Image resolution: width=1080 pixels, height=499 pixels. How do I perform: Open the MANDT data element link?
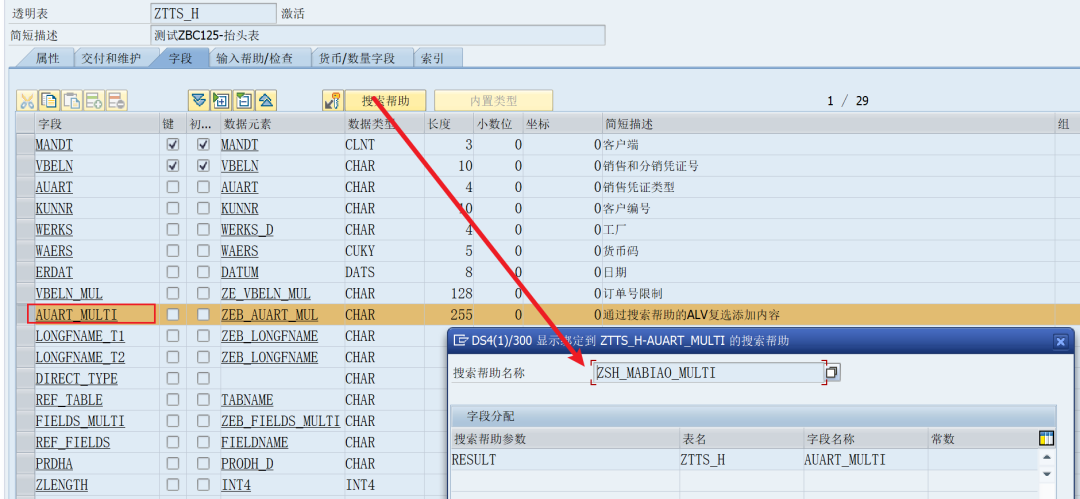point(239,145)
